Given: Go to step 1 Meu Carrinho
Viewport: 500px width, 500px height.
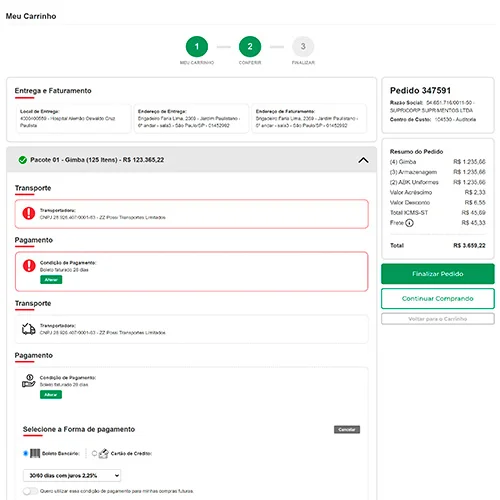Looking at the screenshot, I should (197, 47).
